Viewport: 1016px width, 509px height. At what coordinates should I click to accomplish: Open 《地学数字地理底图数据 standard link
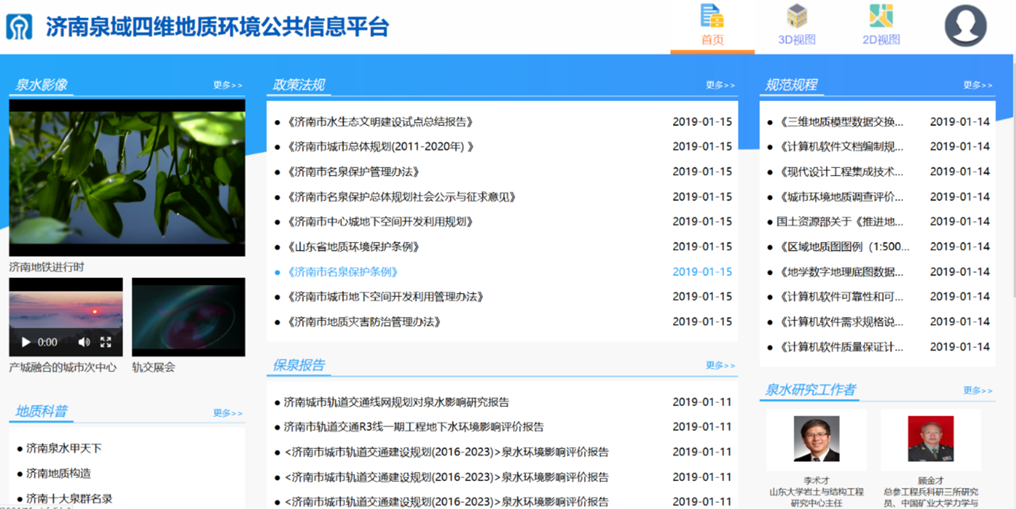(840, 272)
